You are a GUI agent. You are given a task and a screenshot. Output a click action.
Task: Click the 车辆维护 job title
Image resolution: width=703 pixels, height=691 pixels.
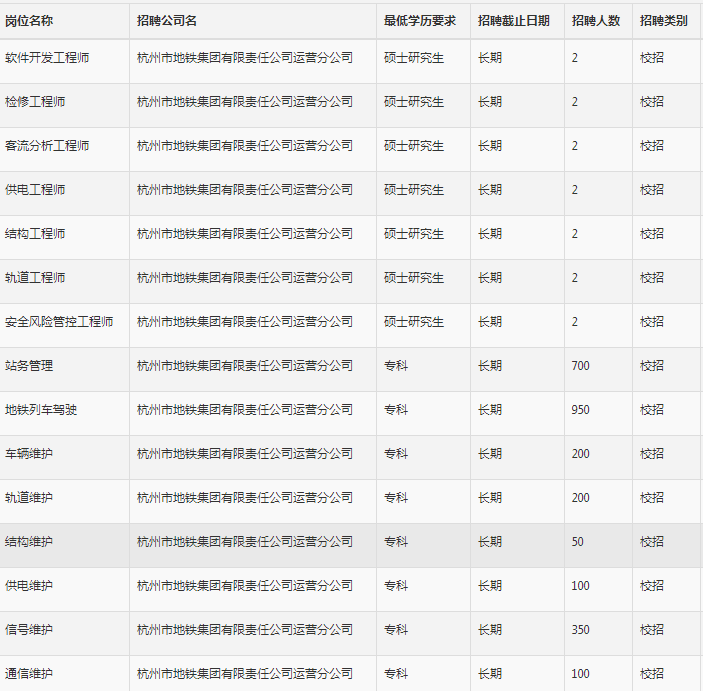point(29,454)
